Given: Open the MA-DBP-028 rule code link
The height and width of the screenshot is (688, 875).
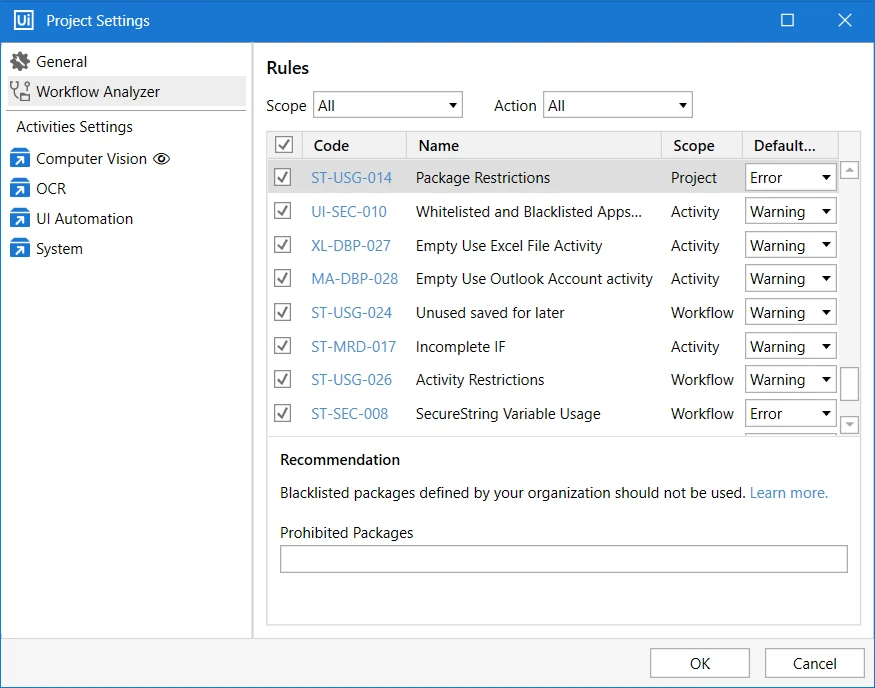Looking at the screenshot, I should click(x=354, y=278).
